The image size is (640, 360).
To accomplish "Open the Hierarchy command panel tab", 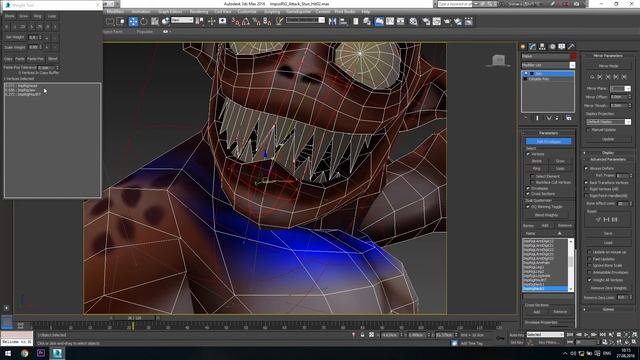I will (542, 47).
